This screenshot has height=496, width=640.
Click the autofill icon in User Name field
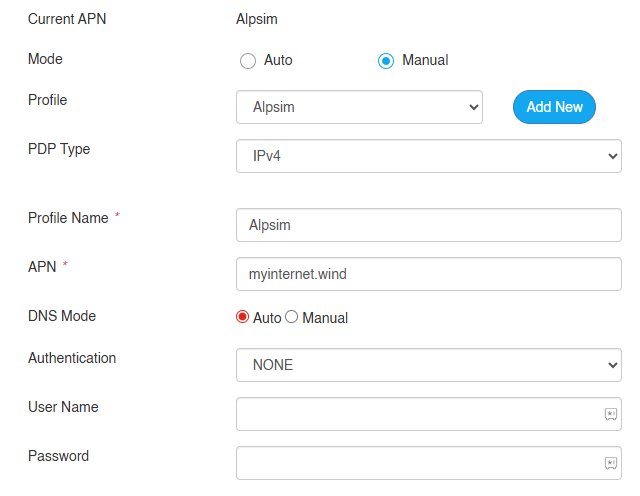click(609, 413)
